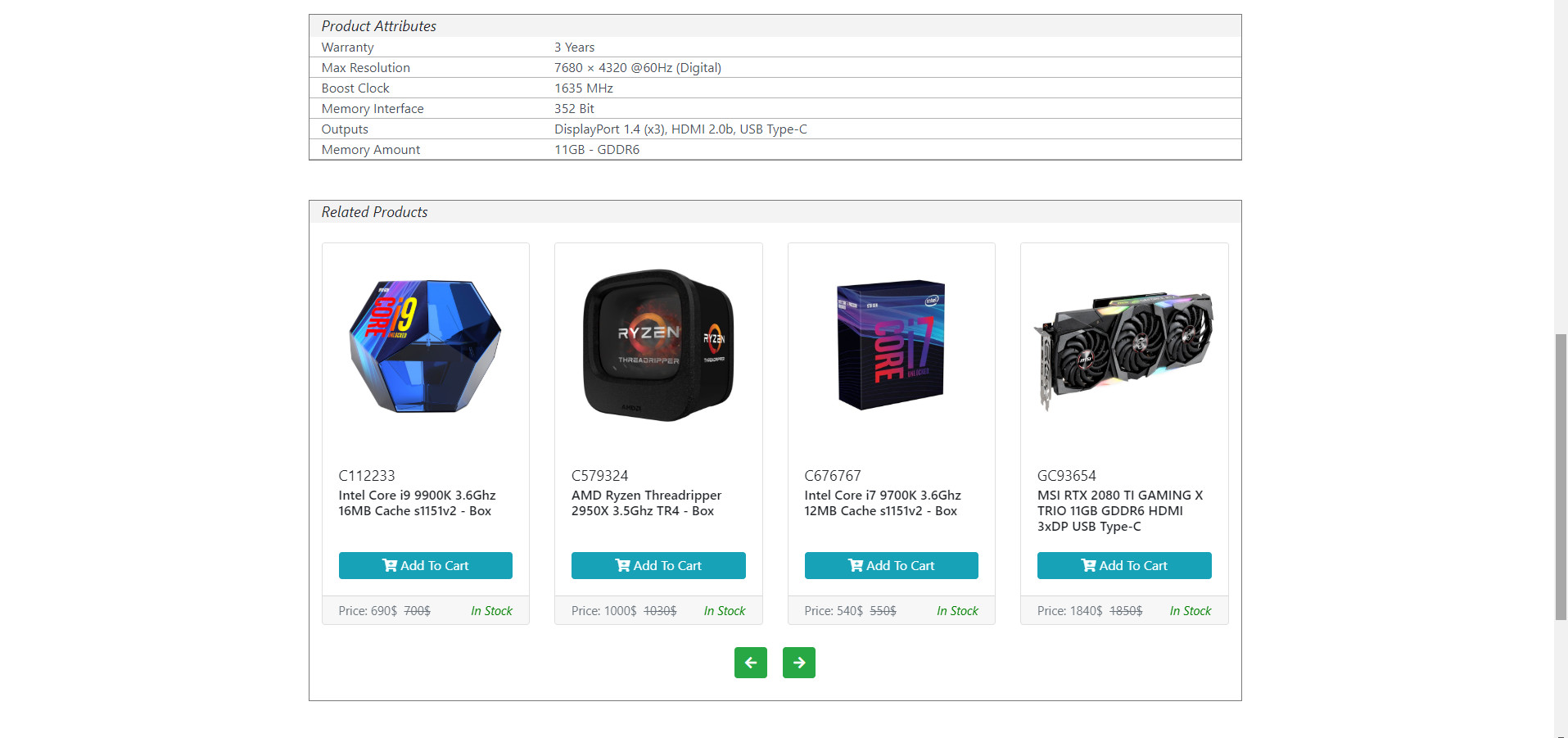This screenshot has height=738, width=1568.
Task: Select product code C579324
Action: [599, 476]
